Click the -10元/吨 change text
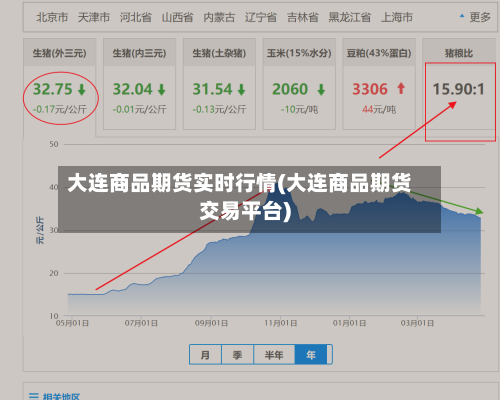500x400 pixels. pos(299,109)
